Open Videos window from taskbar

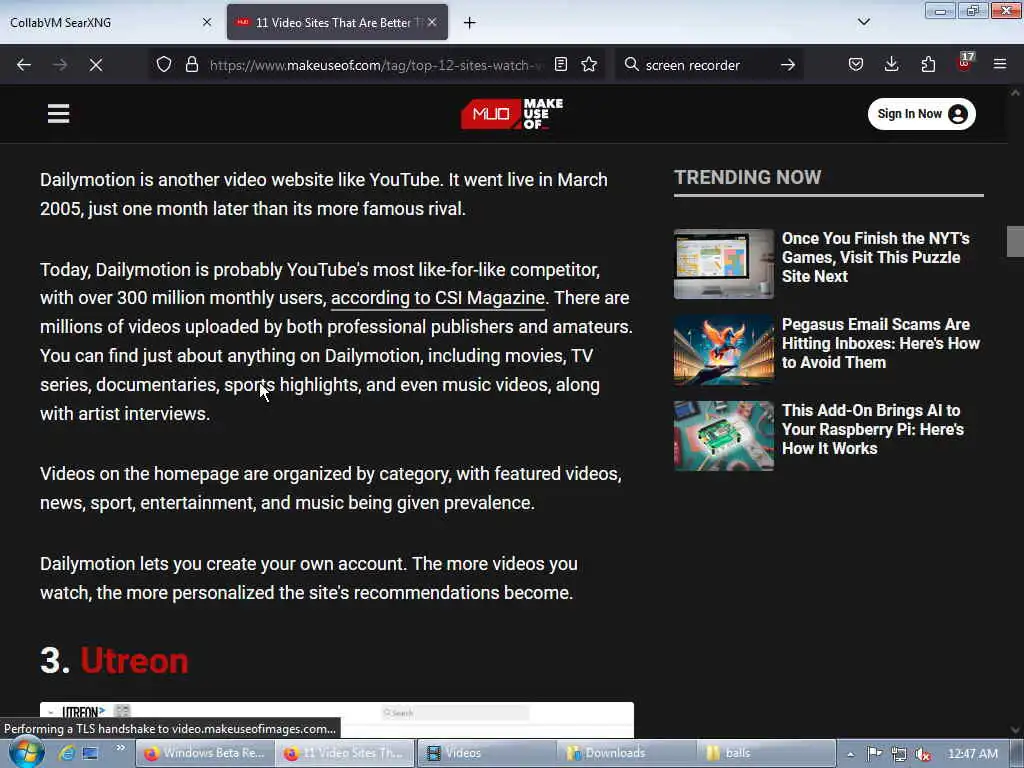point(487,753)
